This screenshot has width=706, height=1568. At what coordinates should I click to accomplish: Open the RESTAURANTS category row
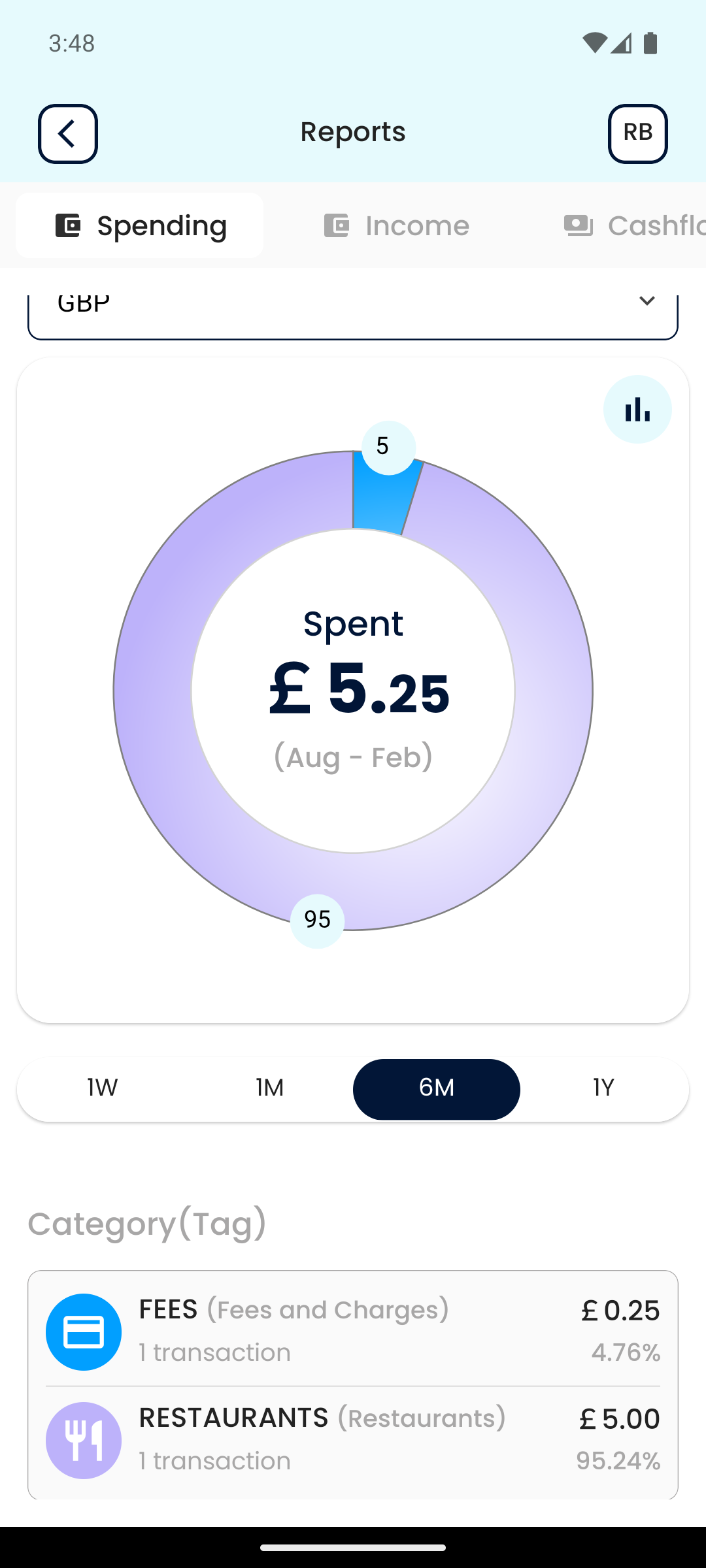353,1439
